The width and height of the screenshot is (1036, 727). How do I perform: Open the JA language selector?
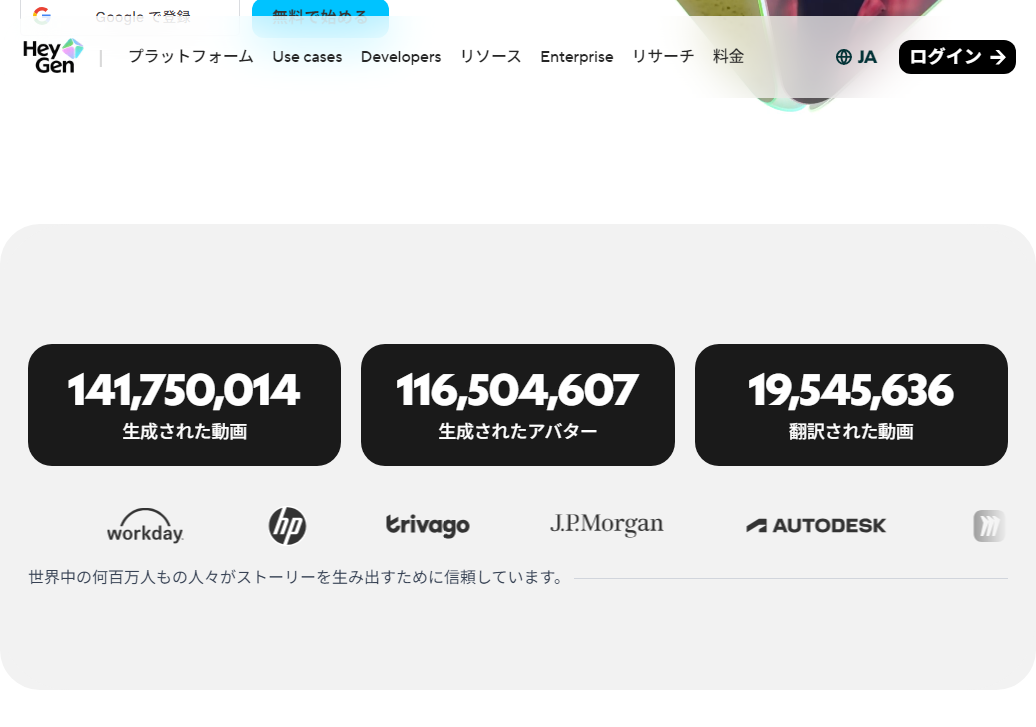click(856, 57)
